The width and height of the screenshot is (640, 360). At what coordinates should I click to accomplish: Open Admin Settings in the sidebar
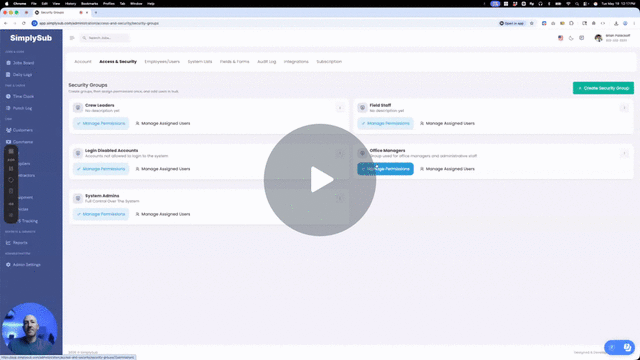23,264
